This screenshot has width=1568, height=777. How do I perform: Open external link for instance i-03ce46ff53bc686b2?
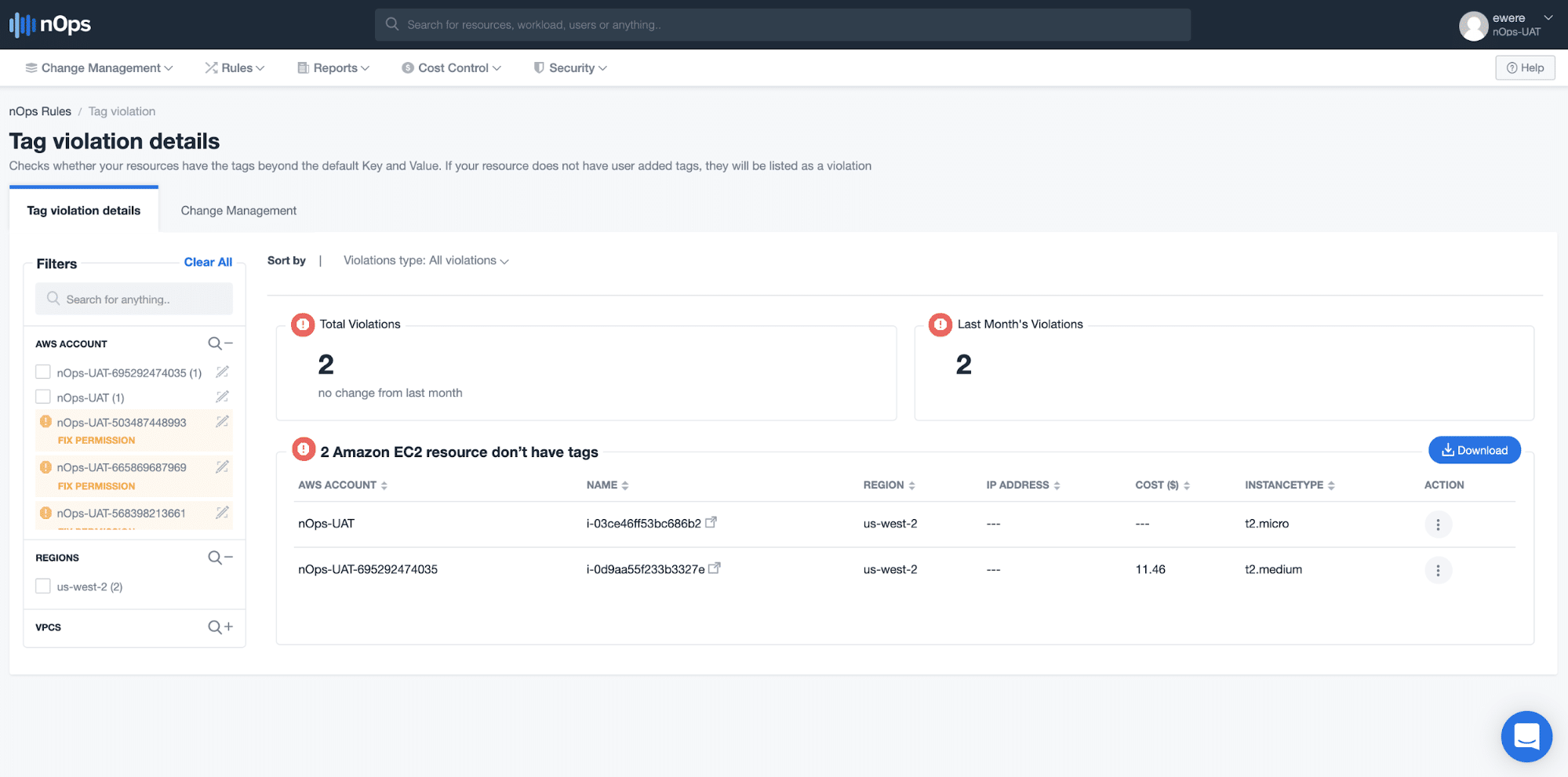(x=711, y=522)
